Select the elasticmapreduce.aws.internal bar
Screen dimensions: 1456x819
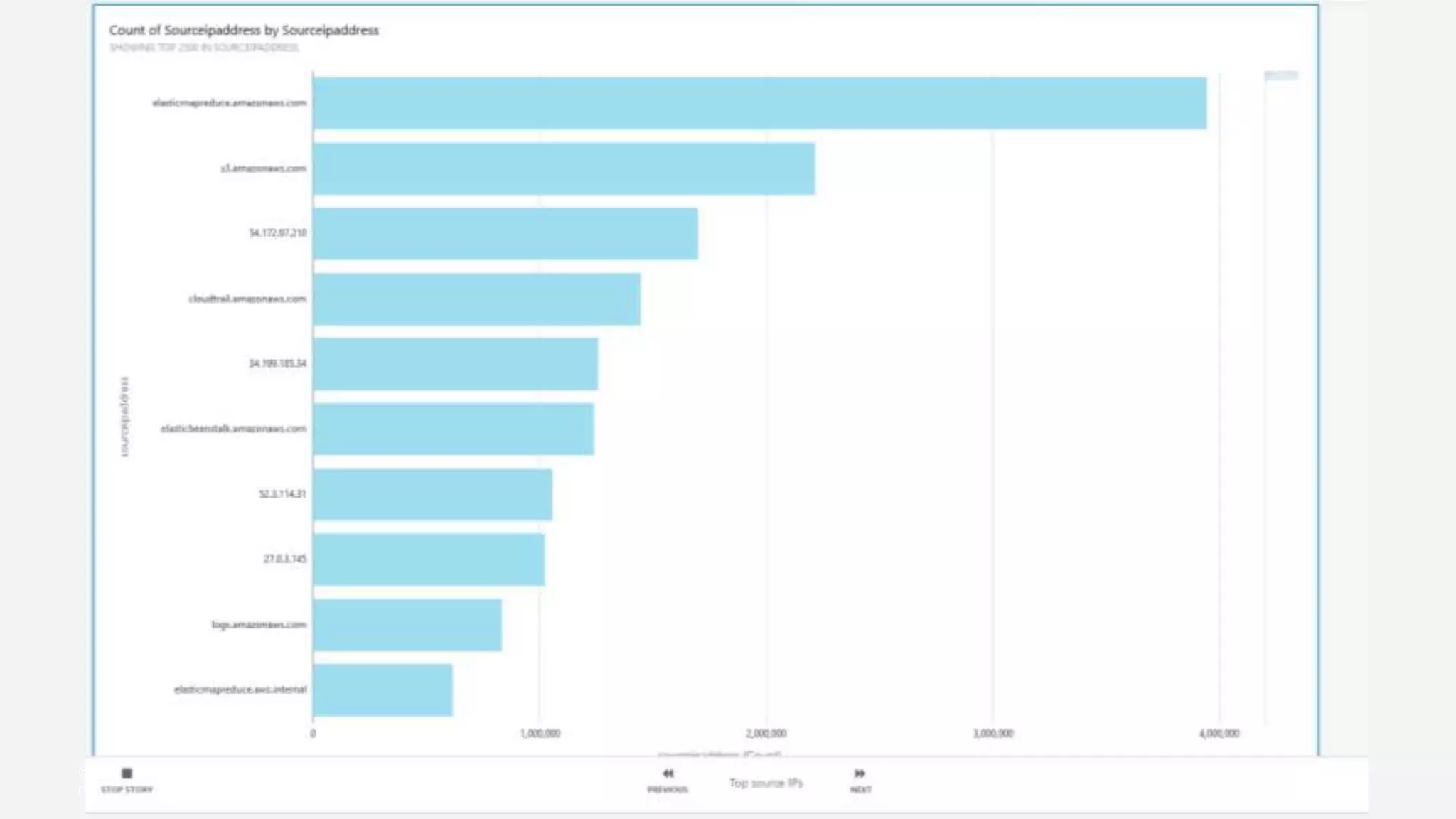pos(382,690)
